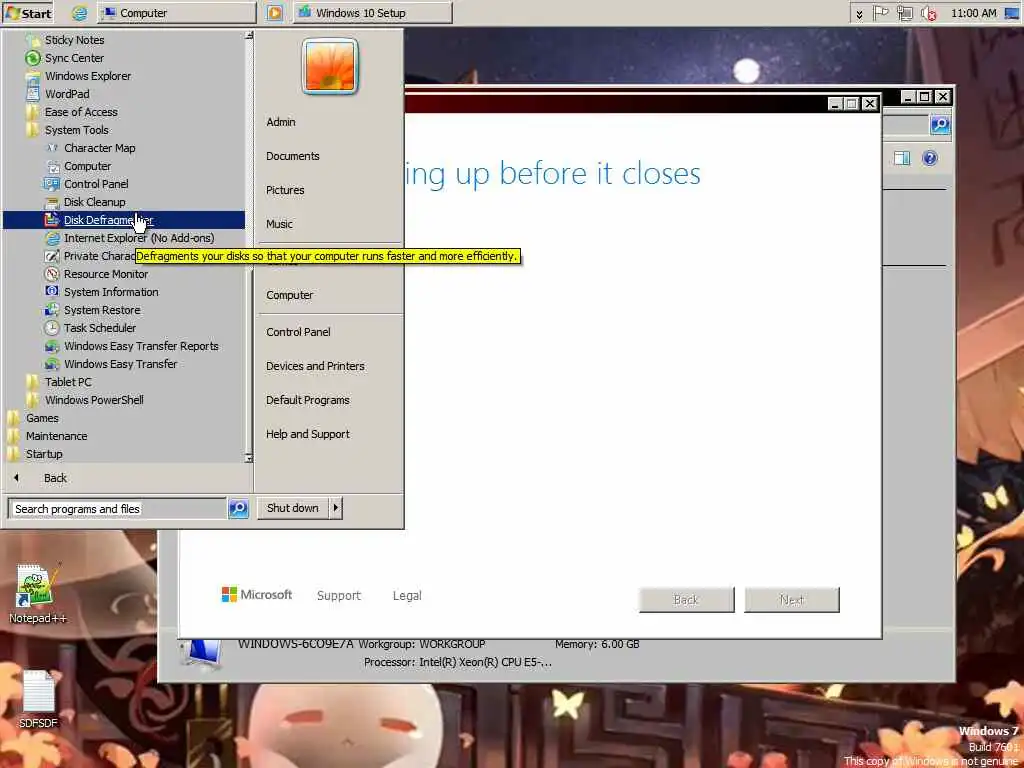1024x768 pixels.
Task: Expand the Tablet PC folder
Action: pyautogui.click(x=67, y=382)
